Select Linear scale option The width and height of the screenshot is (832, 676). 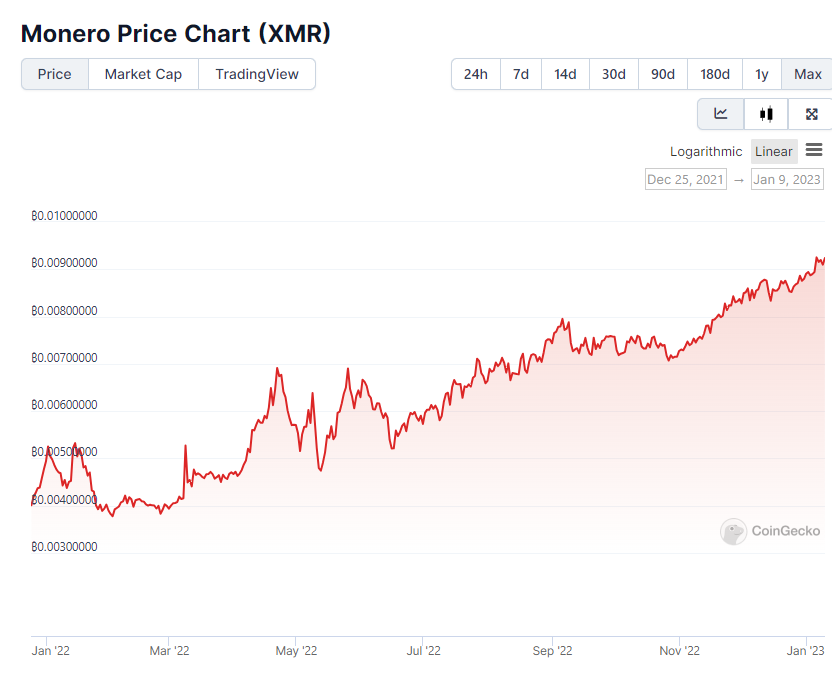(x=774, y=152)
